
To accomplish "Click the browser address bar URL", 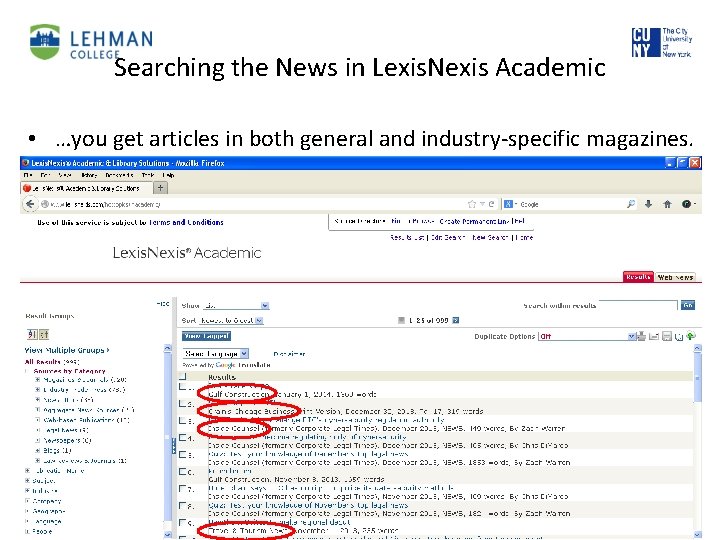I will pyautogui.click(x=106, y=204).
